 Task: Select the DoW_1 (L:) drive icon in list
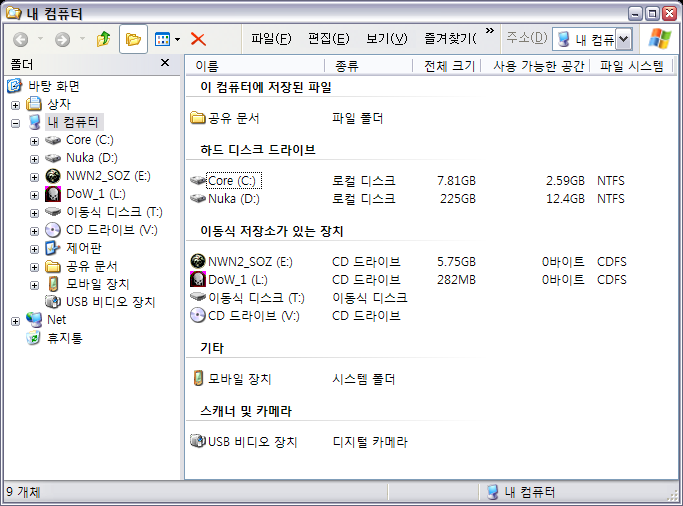[198, 280]
